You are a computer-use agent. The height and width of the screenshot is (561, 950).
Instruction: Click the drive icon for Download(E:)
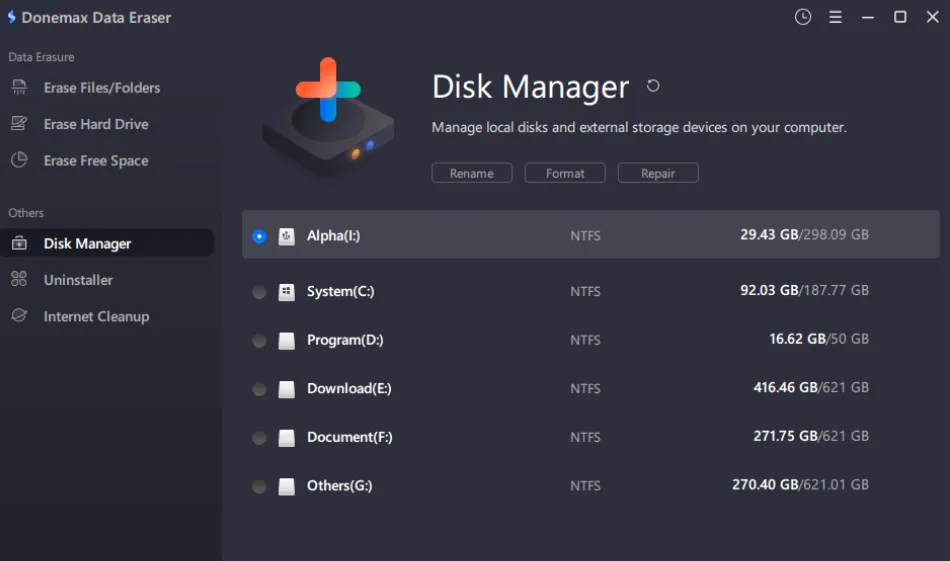[x=287, y=389]
